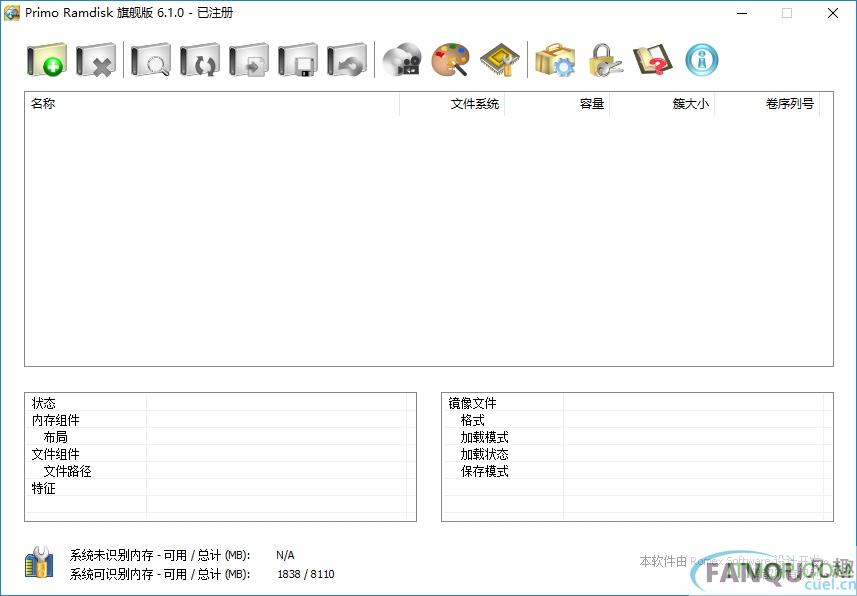Open the toolbox options gear icon
The width and height of the screenshot is (857, 596).
[x=555, y=60]
